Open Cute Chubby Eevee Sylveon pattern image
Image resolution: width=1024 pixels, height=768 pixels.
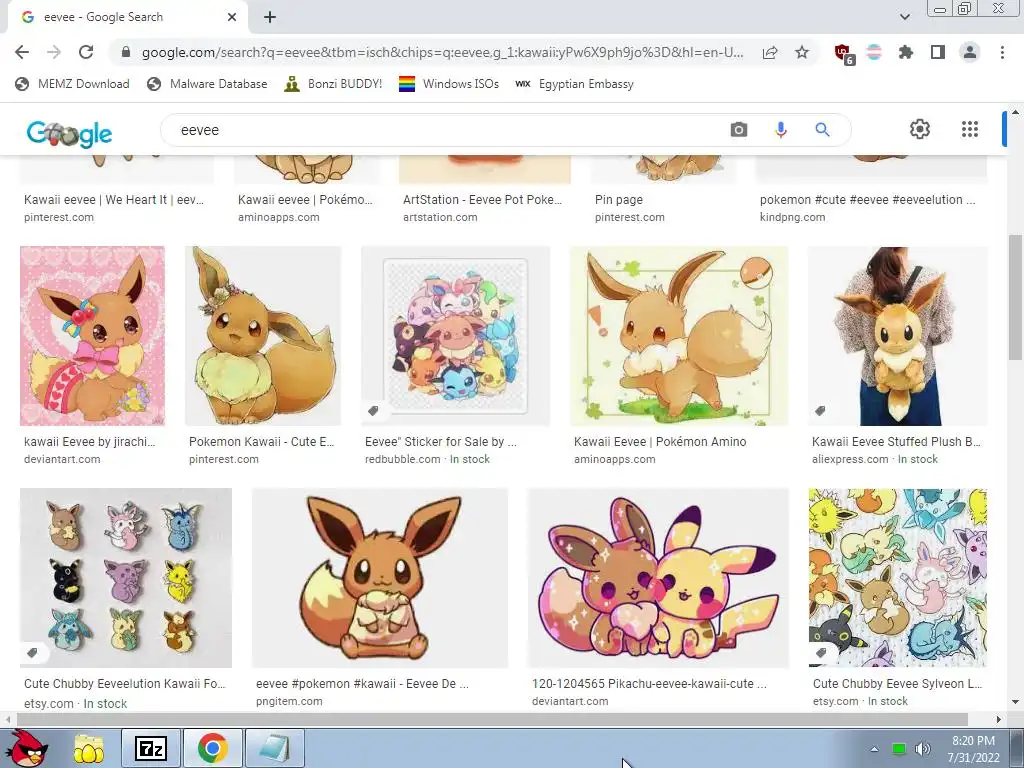tap(897, 578)
